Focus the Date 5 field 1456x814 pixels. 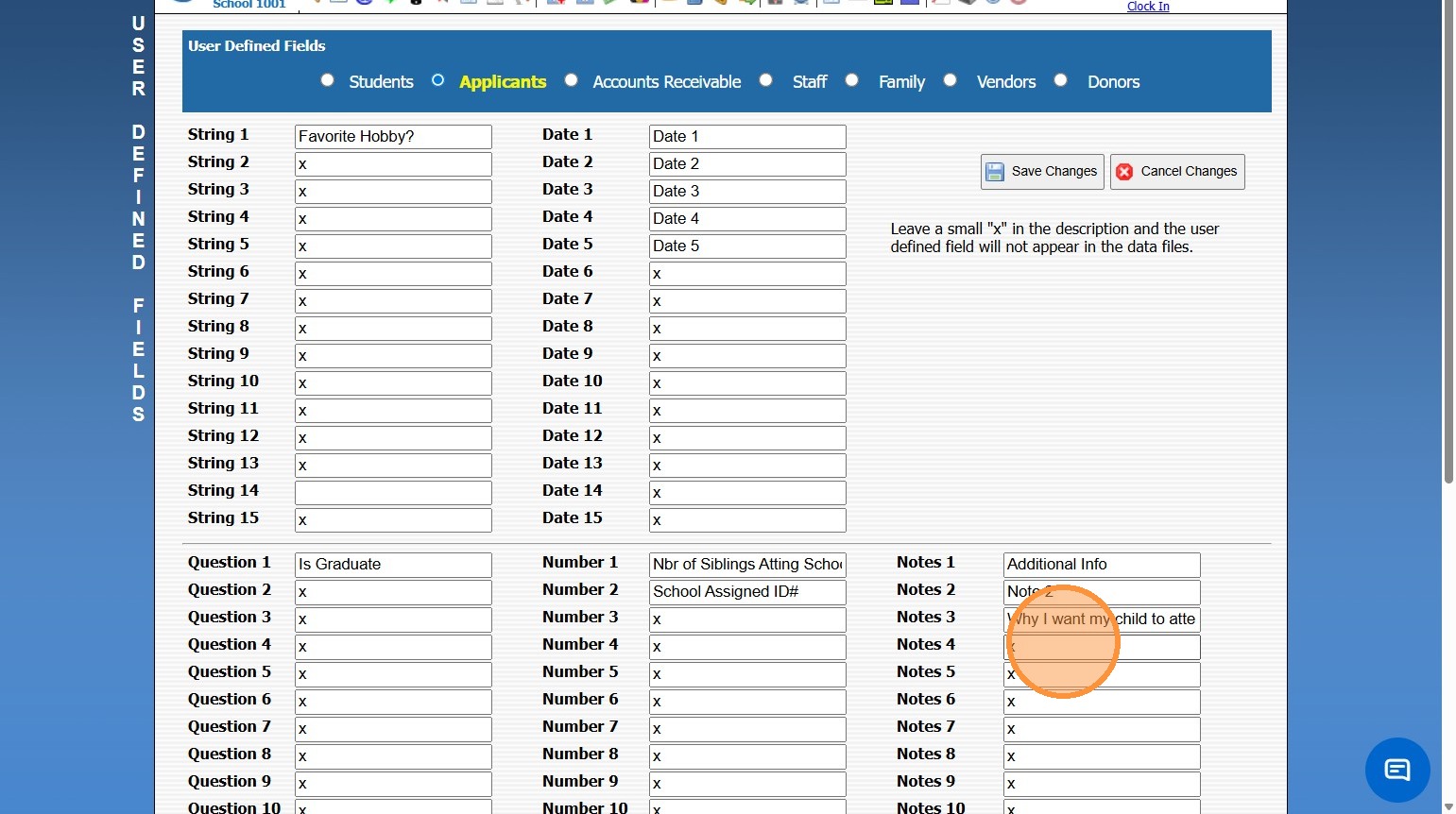click(747, 246)
